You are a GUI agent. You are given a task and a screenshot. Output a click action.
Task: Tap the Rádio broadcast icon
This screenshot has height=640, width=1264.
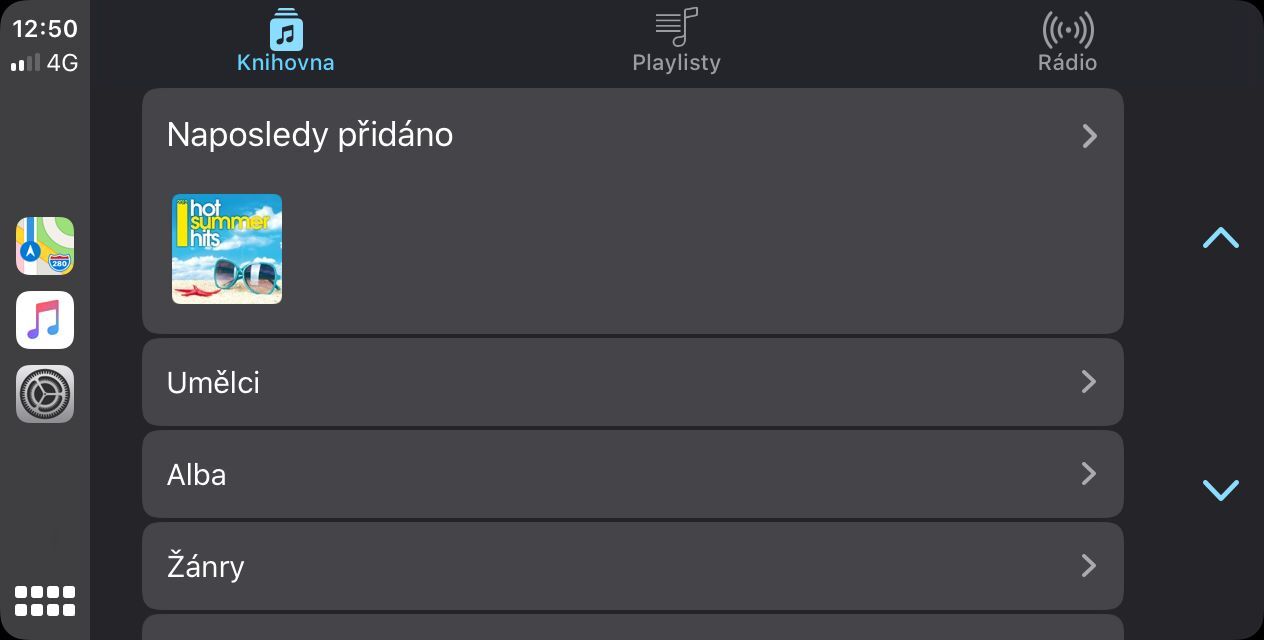[x=1067, y=29]
